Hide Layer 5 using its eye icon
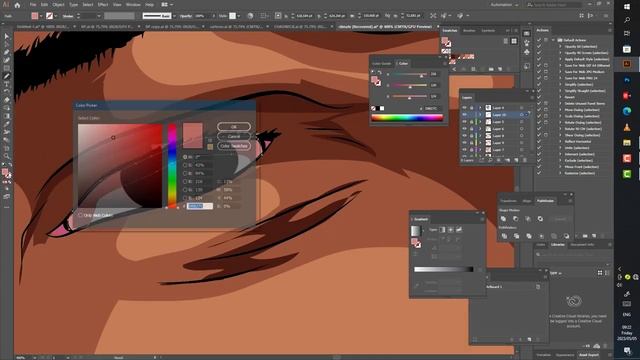This screenshot has height=360, width=640. [464, 122]
